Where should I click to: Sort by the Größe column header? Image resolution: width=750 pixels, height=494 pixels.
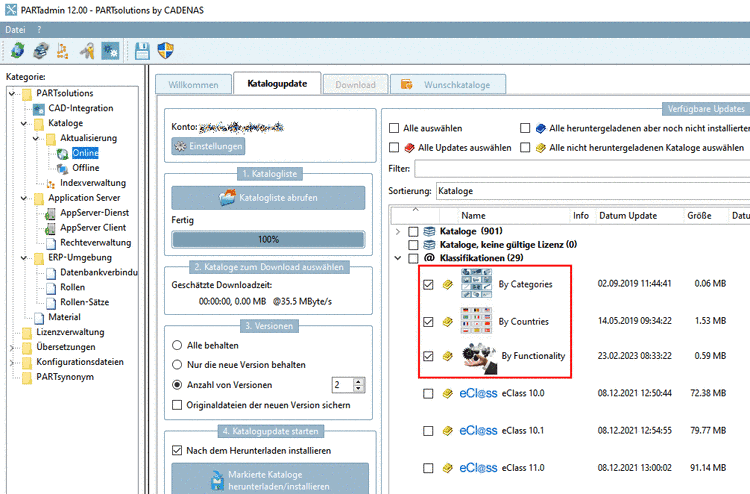tap(699, 216)
